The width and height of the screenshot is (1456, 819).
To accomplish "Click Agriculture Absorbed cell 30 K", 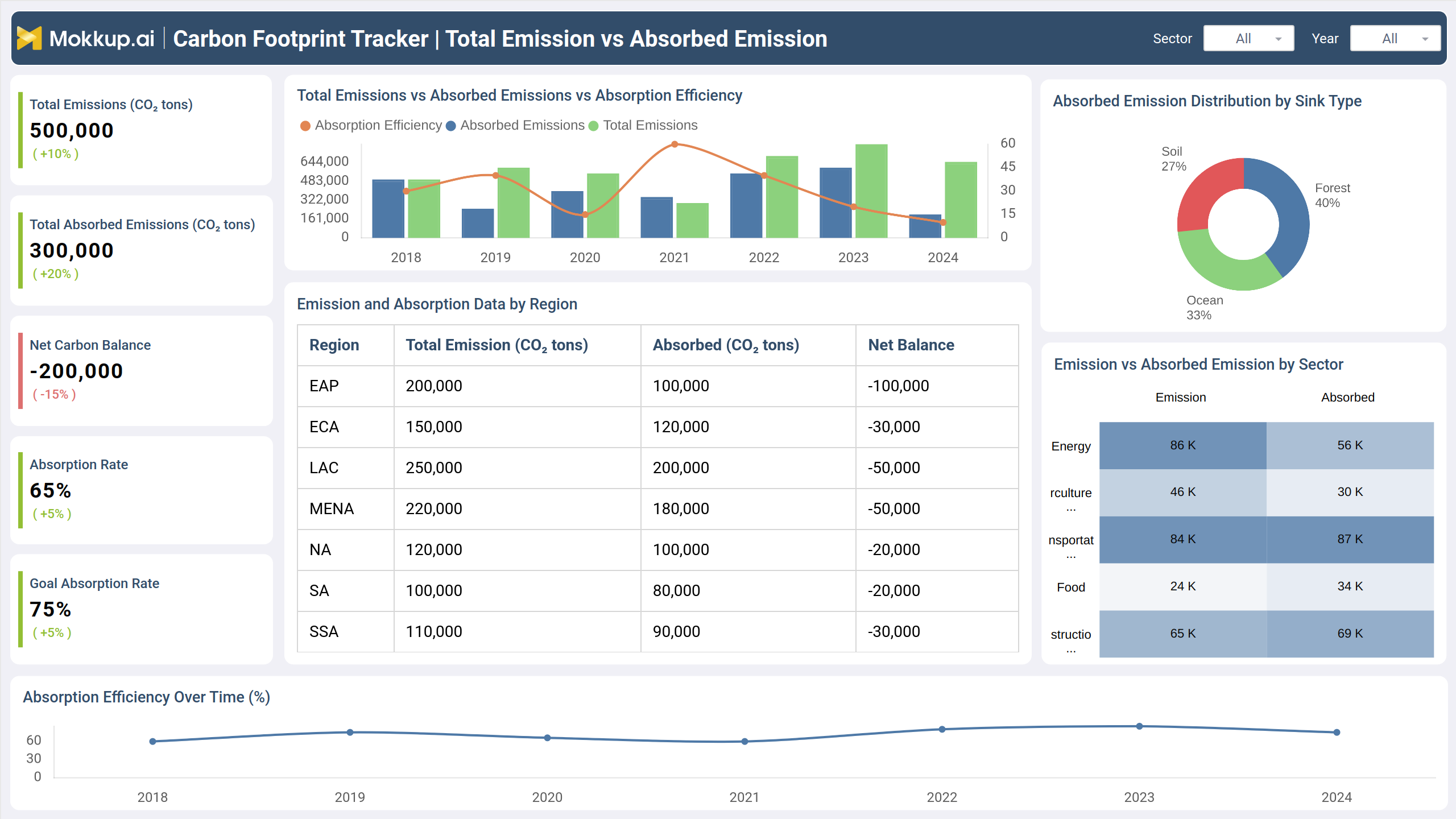I will coord(1350,493).
